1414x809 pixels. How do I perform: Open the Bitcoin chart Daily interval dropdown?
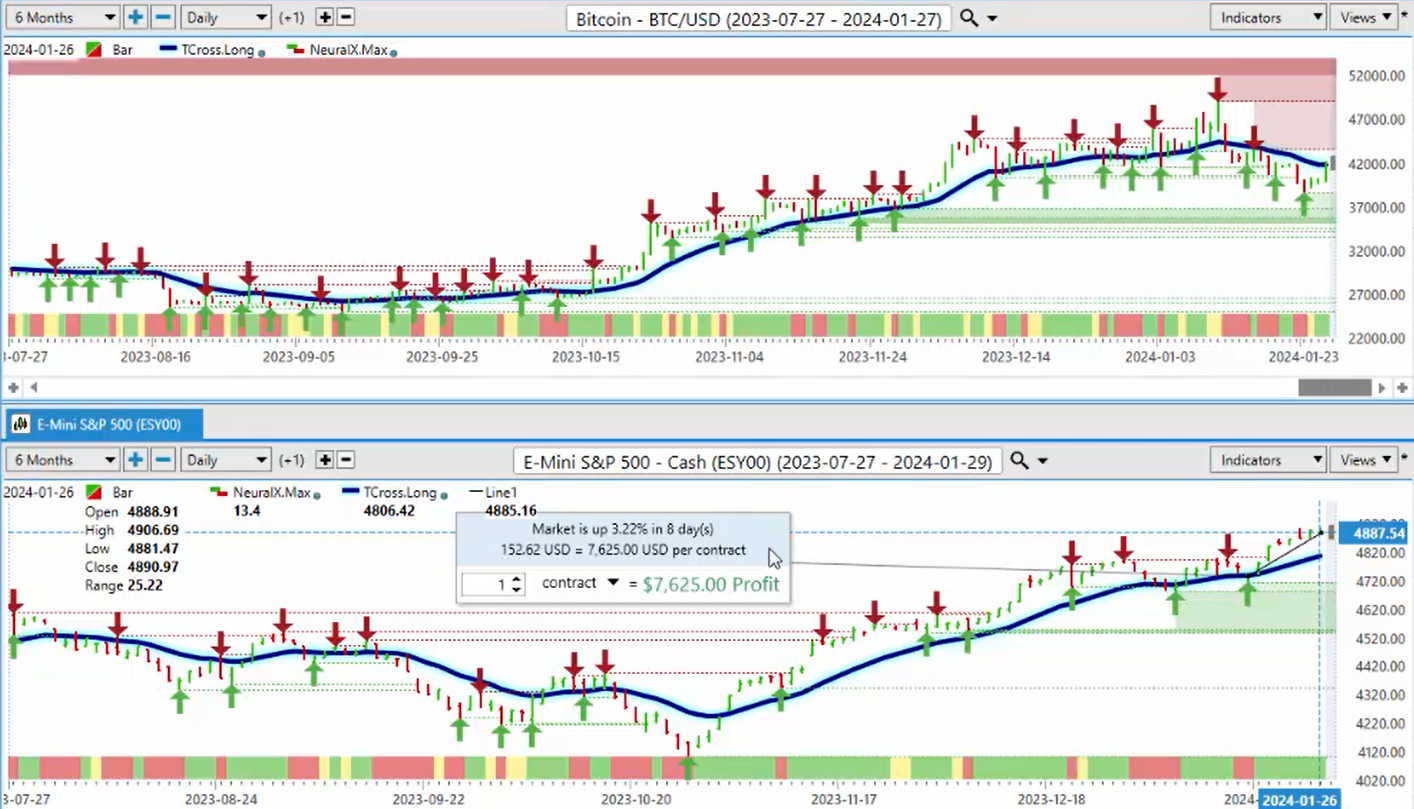coord(225,17)
